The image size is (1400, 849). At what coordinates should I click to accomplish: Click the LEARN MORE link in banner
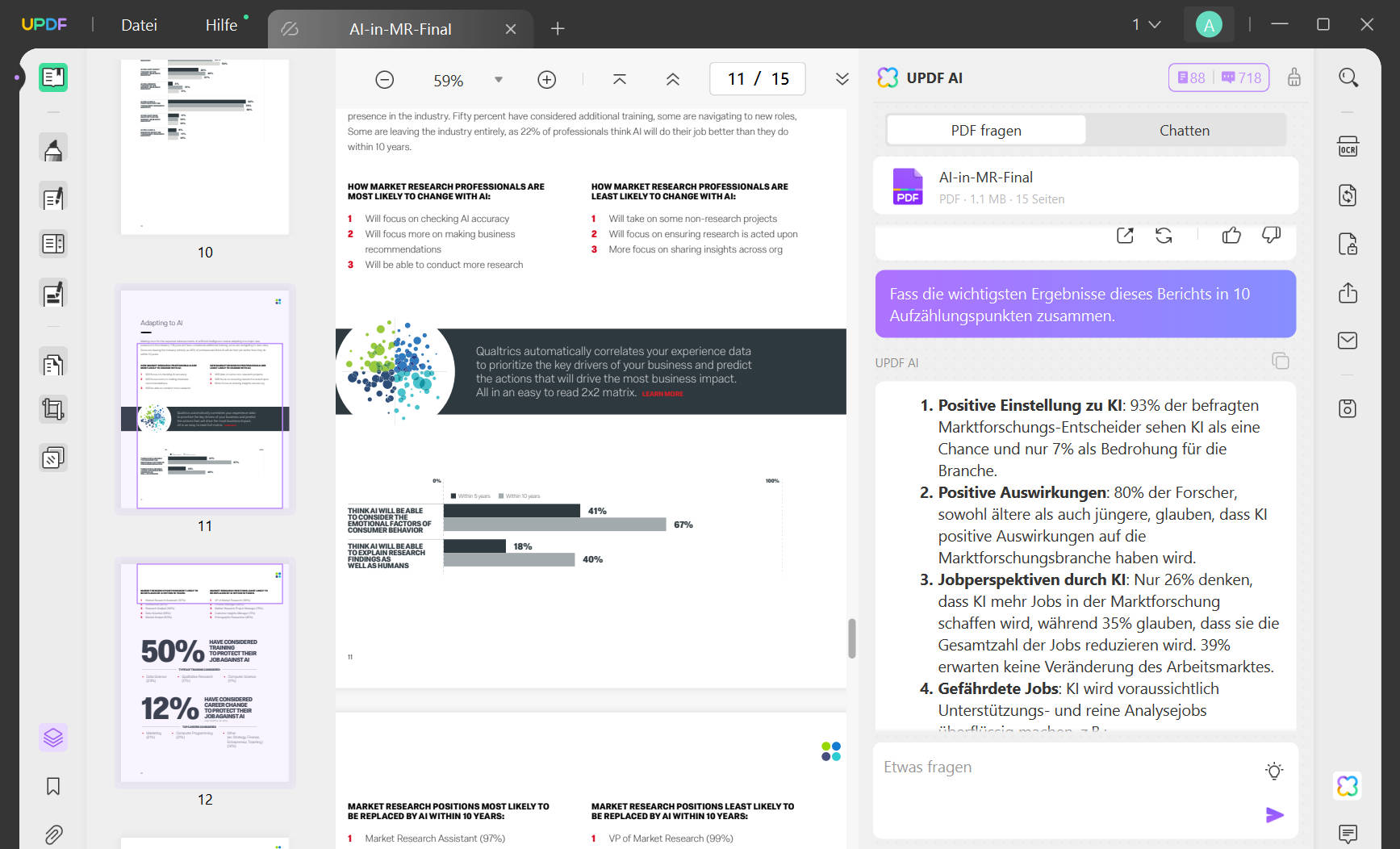tap(662, 394)
